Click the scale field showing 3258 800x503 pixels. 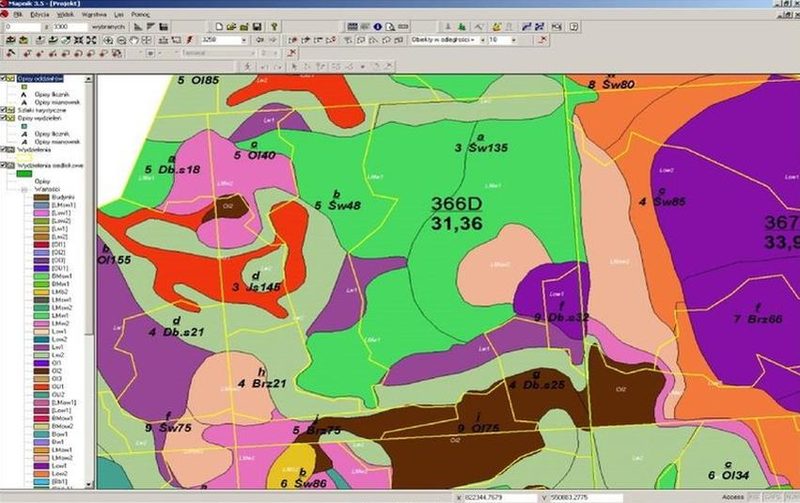(x=220, y=40)
